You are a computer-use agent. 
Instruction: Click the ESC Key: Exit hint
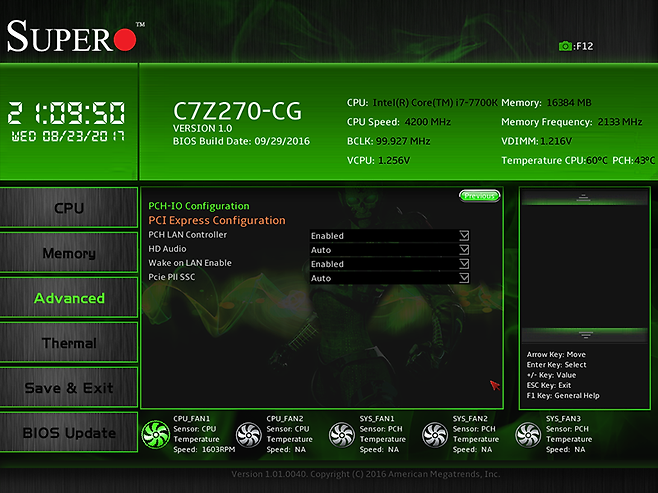click(549, 385)
